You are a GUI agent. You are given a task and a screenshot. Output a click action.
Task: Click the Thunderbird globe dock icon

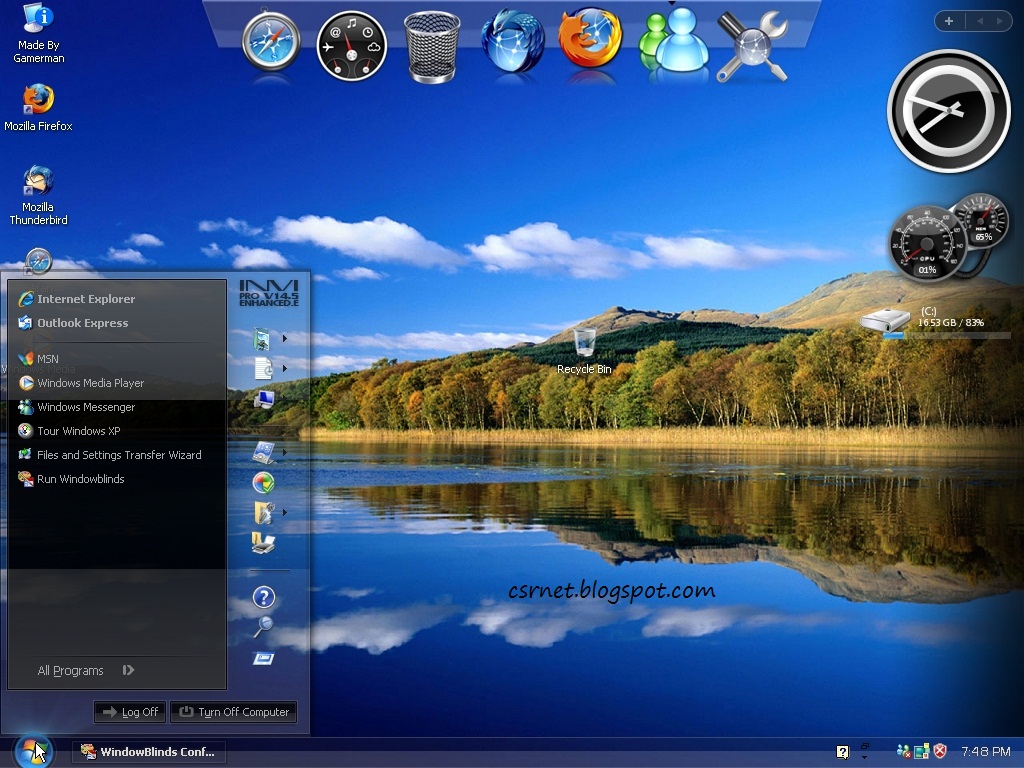[513, 40]
